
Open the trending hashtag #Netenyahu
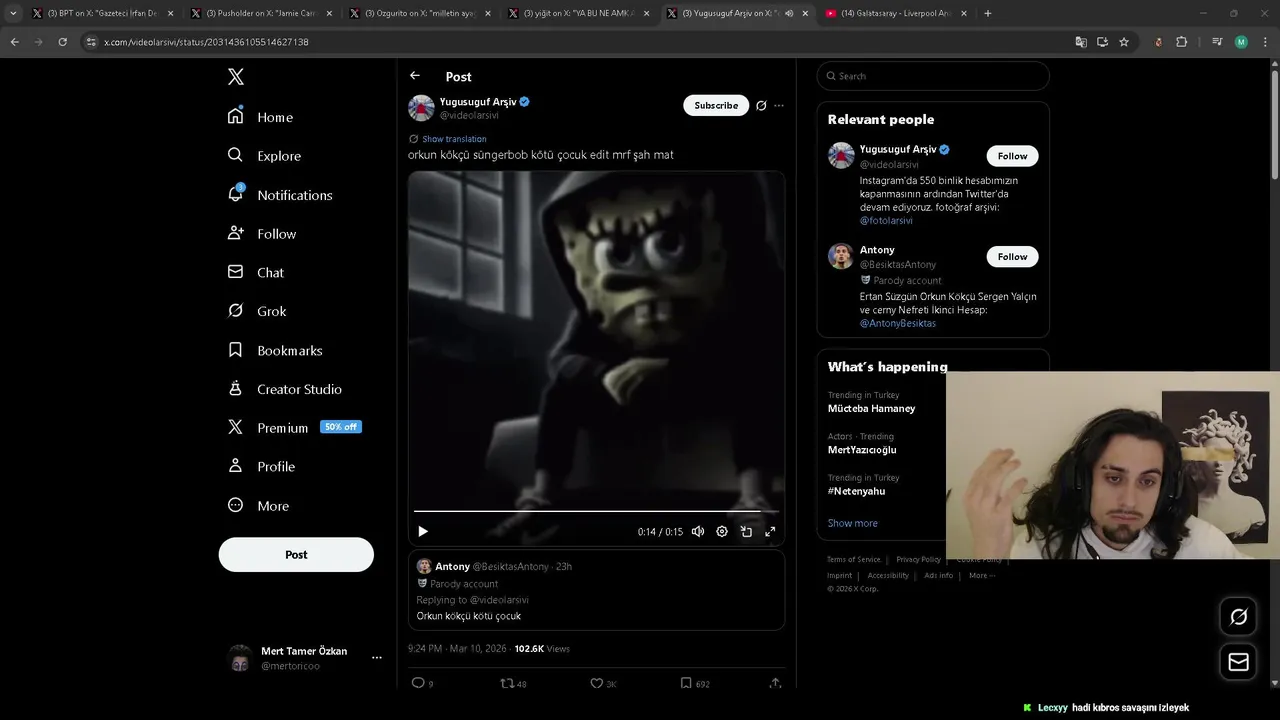[x=856, y=491]
